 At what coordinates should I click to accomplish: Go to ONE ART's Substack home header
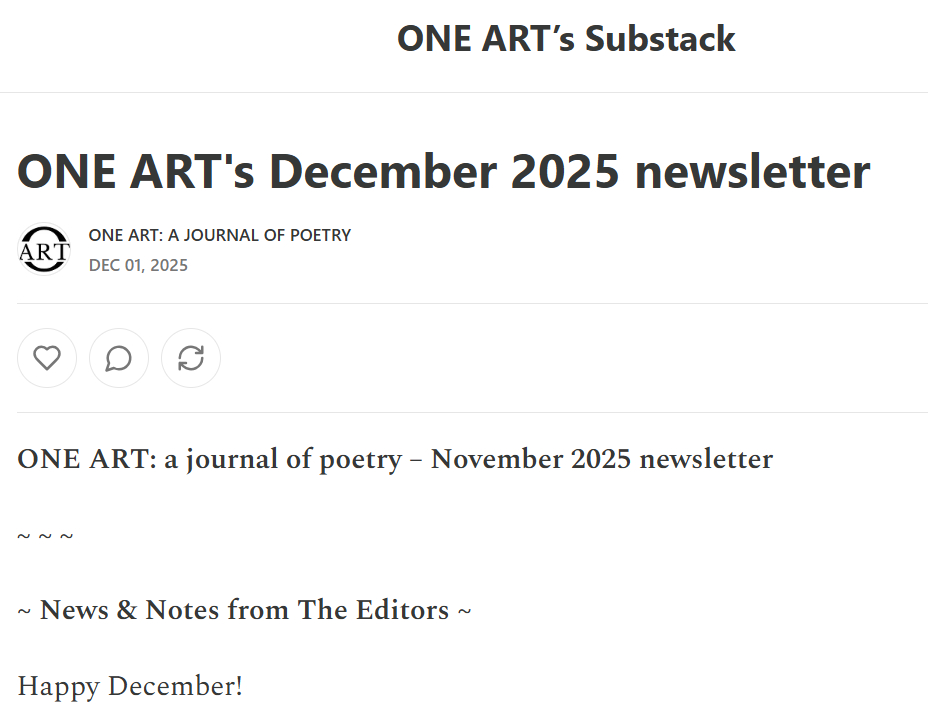click(x=566, y=39)
